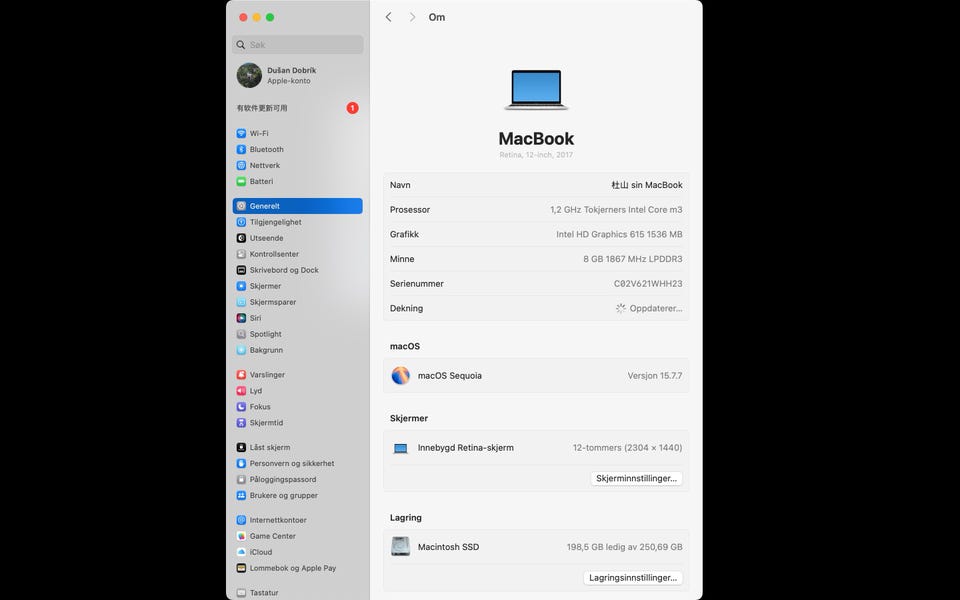Open the Lyd speaker icon
This screenshot has height=600, width=960.
[x=241, y=391]
